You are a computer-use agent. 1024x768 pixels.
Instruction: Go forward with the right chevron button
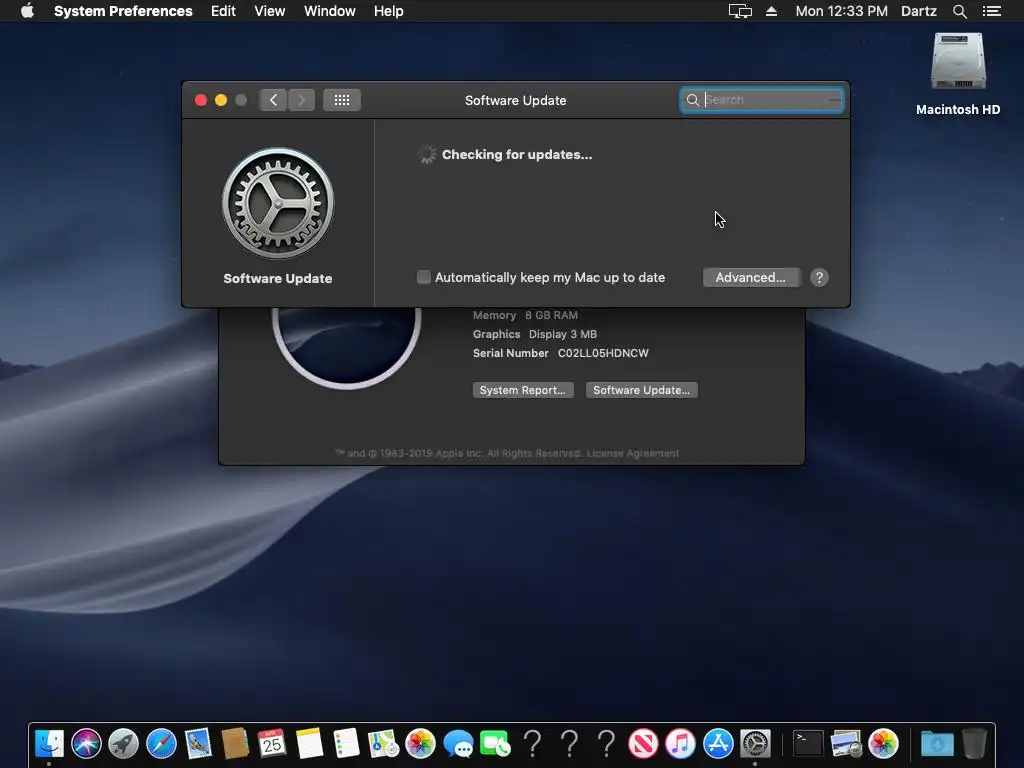pyautogui.click(x=302, y=100)
